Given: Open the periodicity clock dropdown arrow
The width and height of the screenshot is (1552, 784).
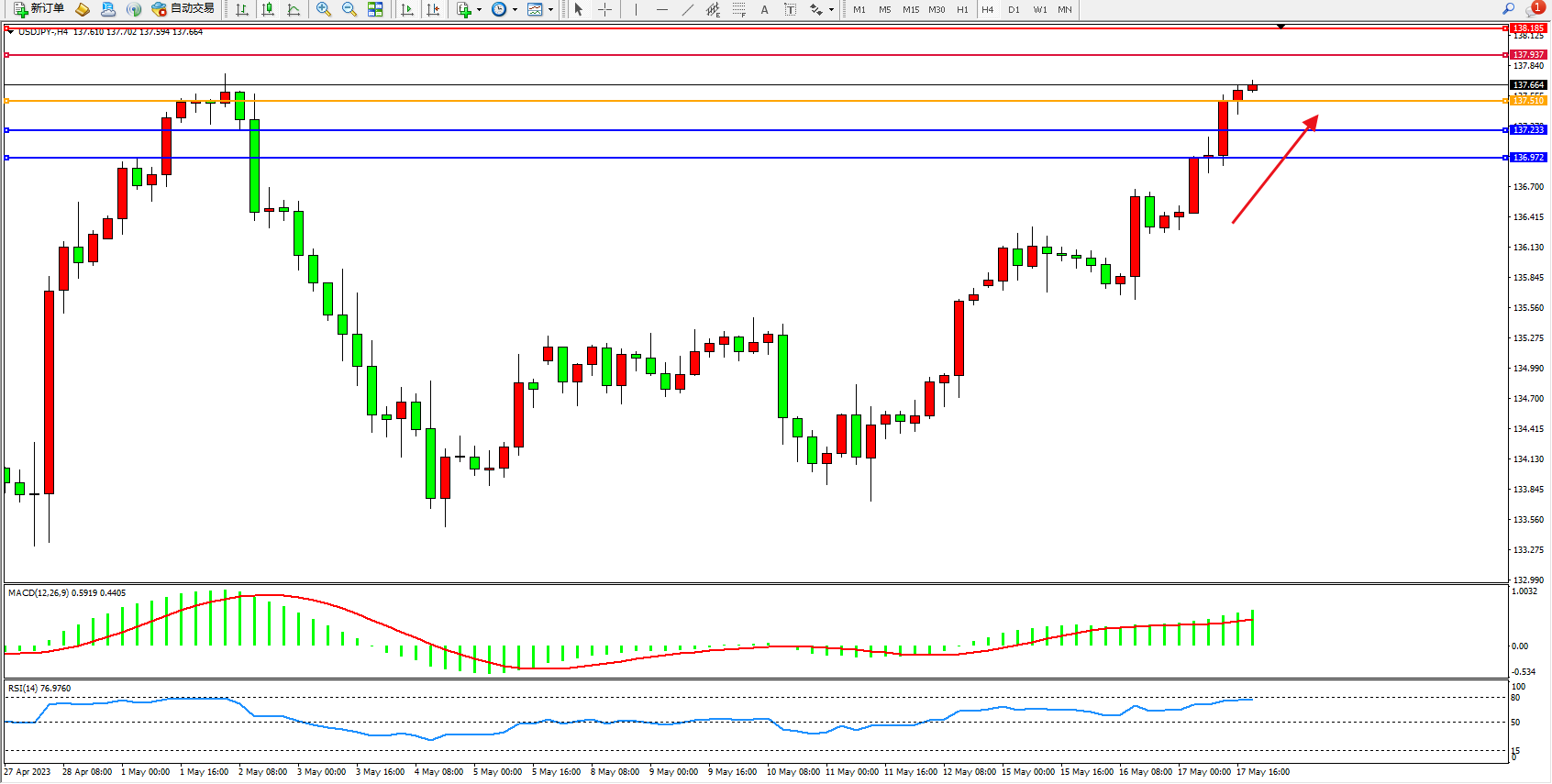Looking at the screenshot, I should pos(515,9).
